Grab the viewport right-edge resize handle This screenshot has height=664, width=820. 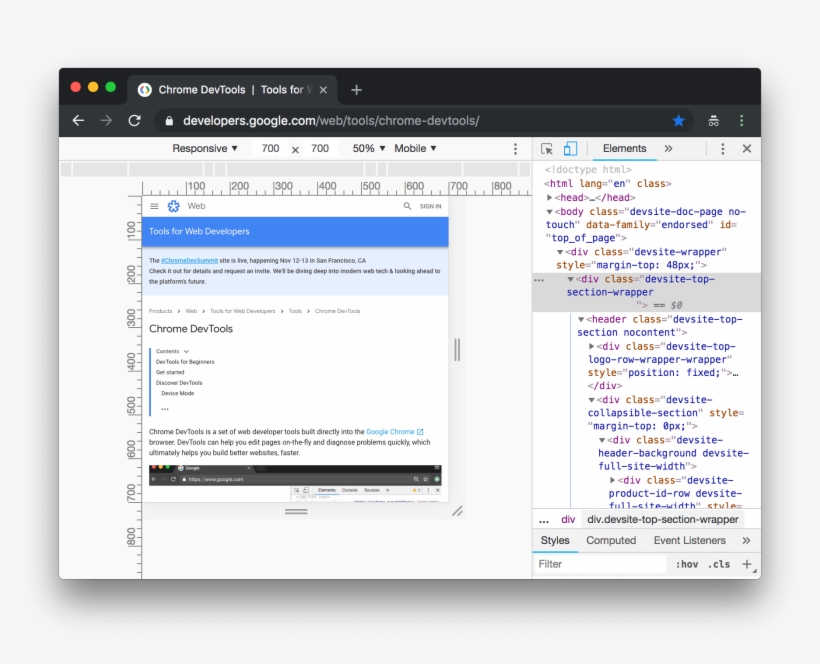[x=457, y=350]
